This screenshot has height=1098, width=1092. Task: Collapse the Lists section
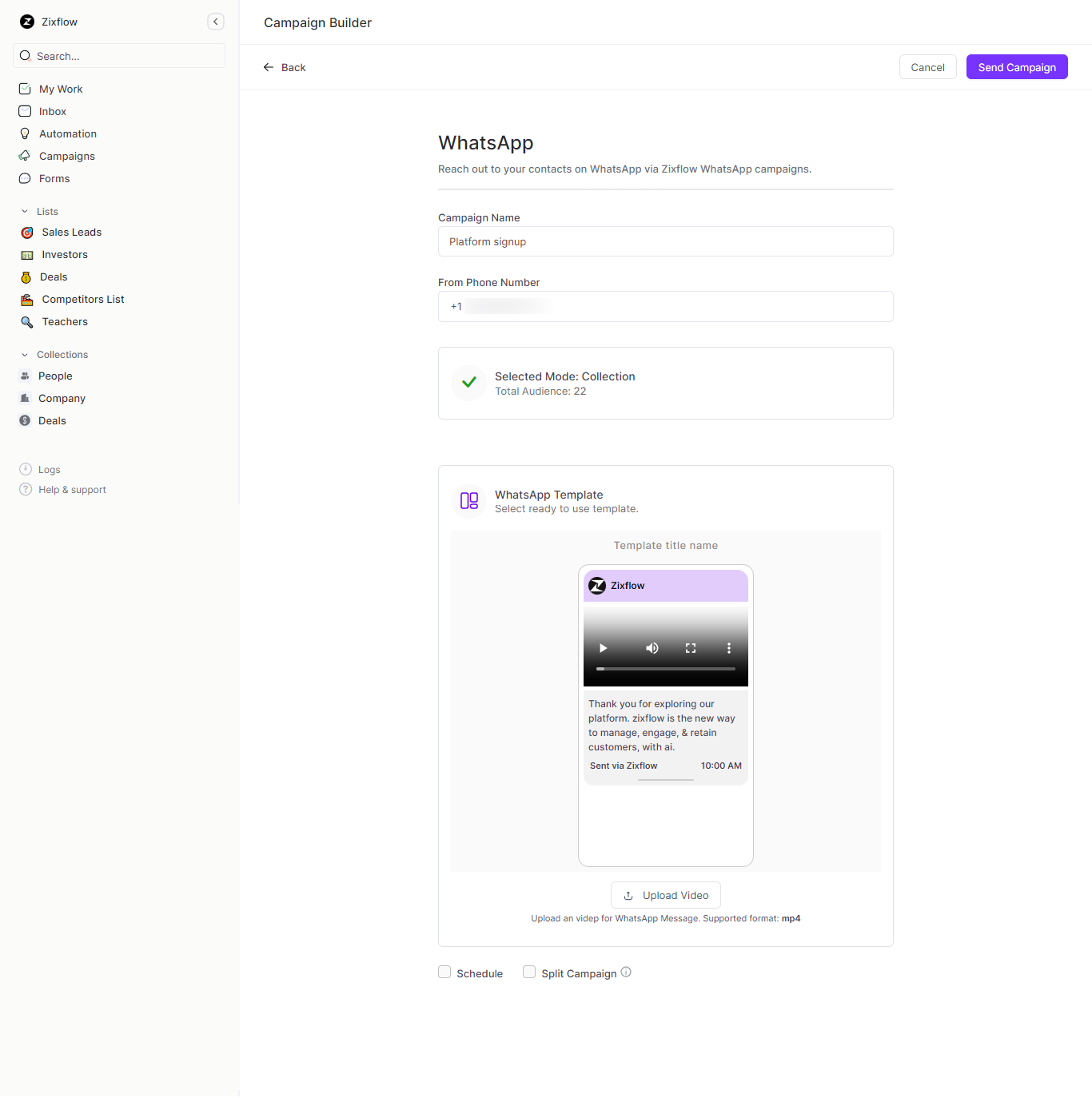[x=24, y=211]
